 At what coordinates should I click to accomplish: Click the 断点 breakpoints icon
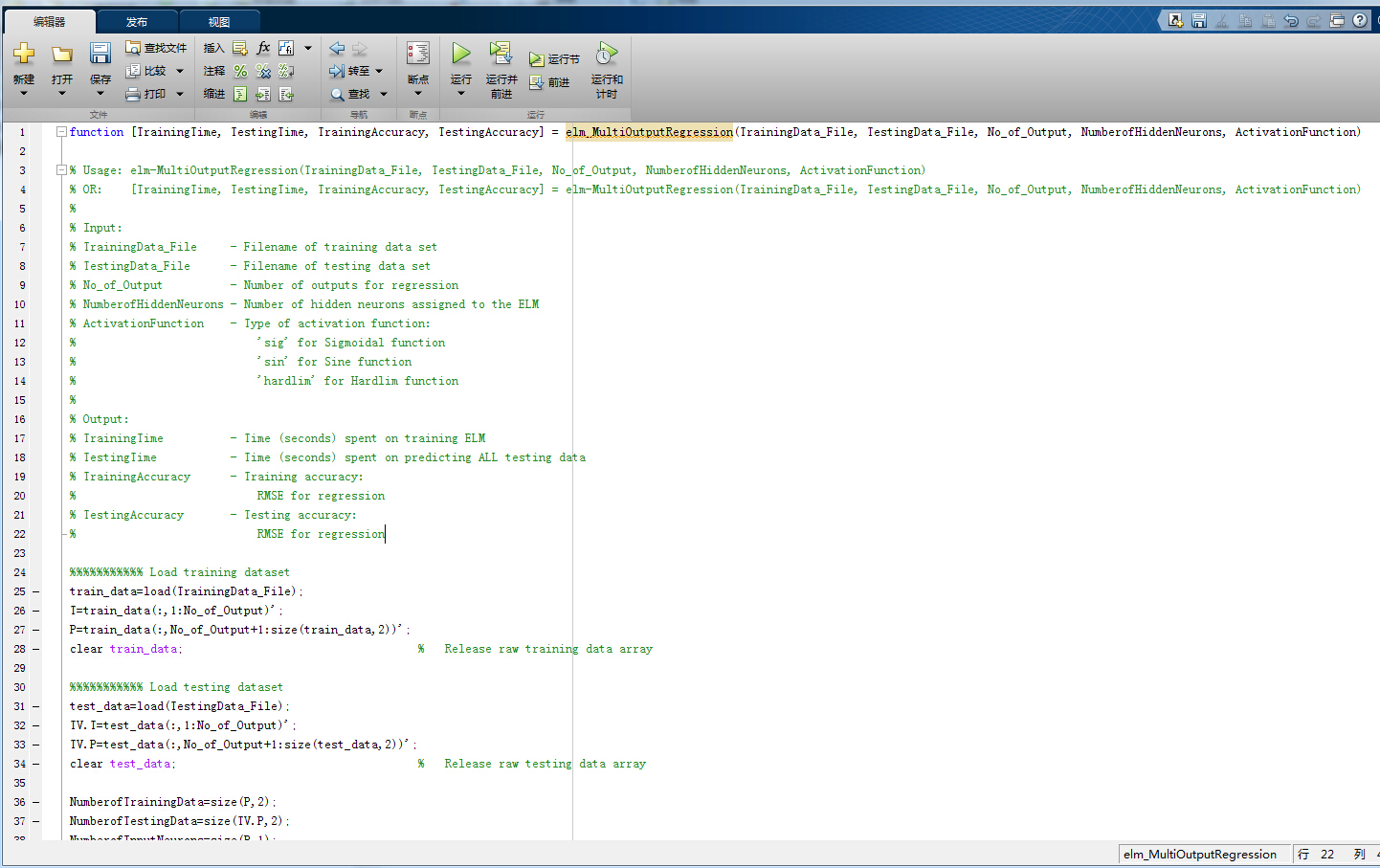coord(418,54)
